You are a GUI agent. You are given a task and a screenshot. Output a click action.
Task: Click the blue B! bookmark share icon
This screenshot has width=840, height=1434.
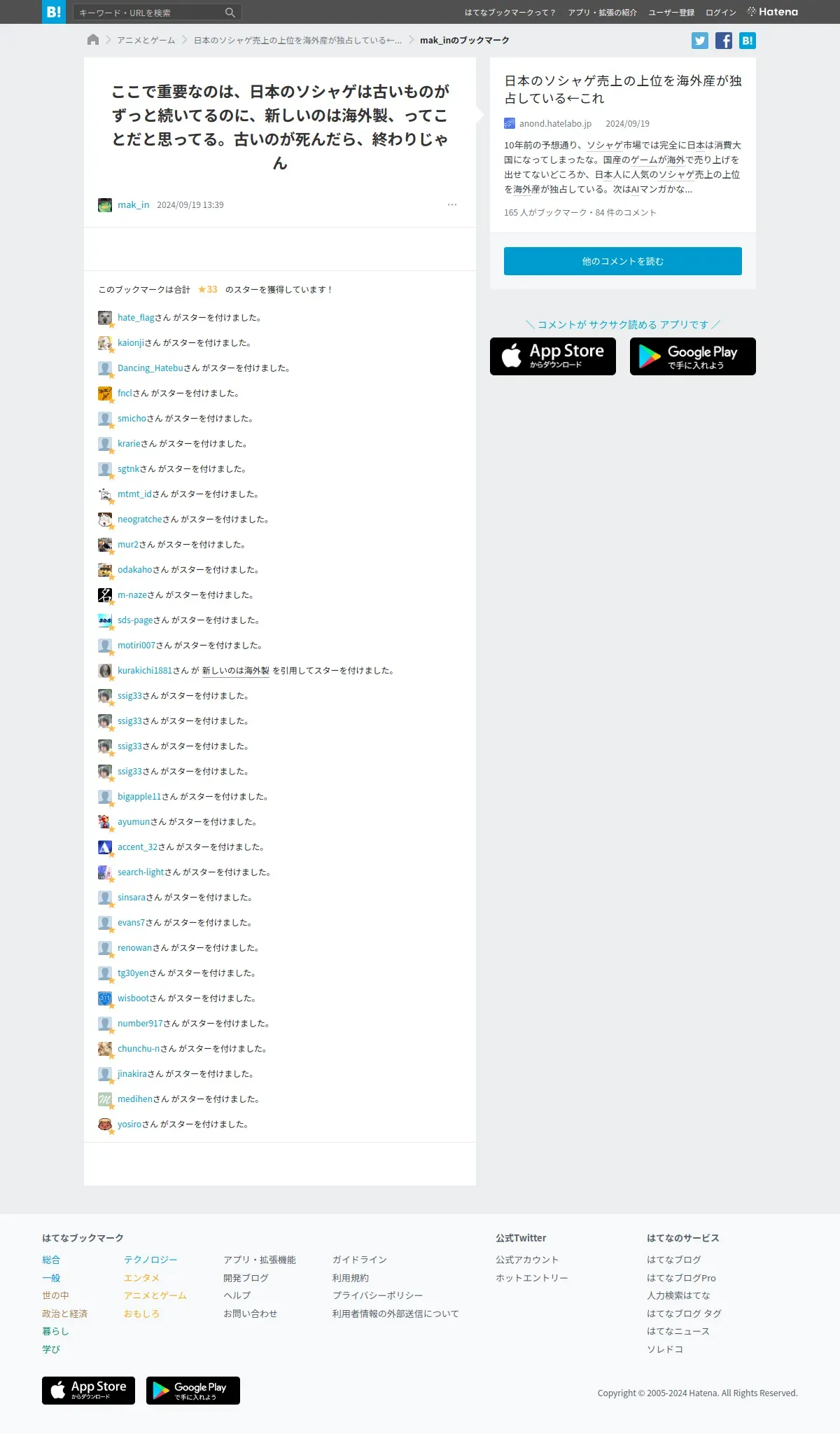[x=748, y=41]
